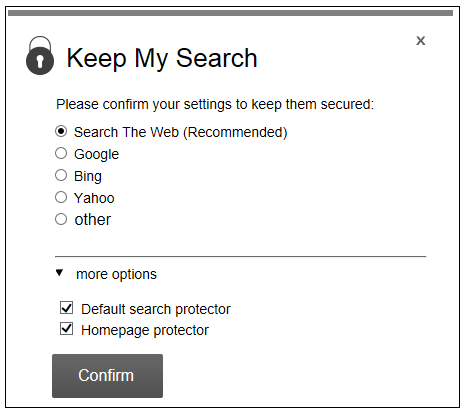465x414 pixels.
Task: Select the Search The Web radio button
Action: 61,131
